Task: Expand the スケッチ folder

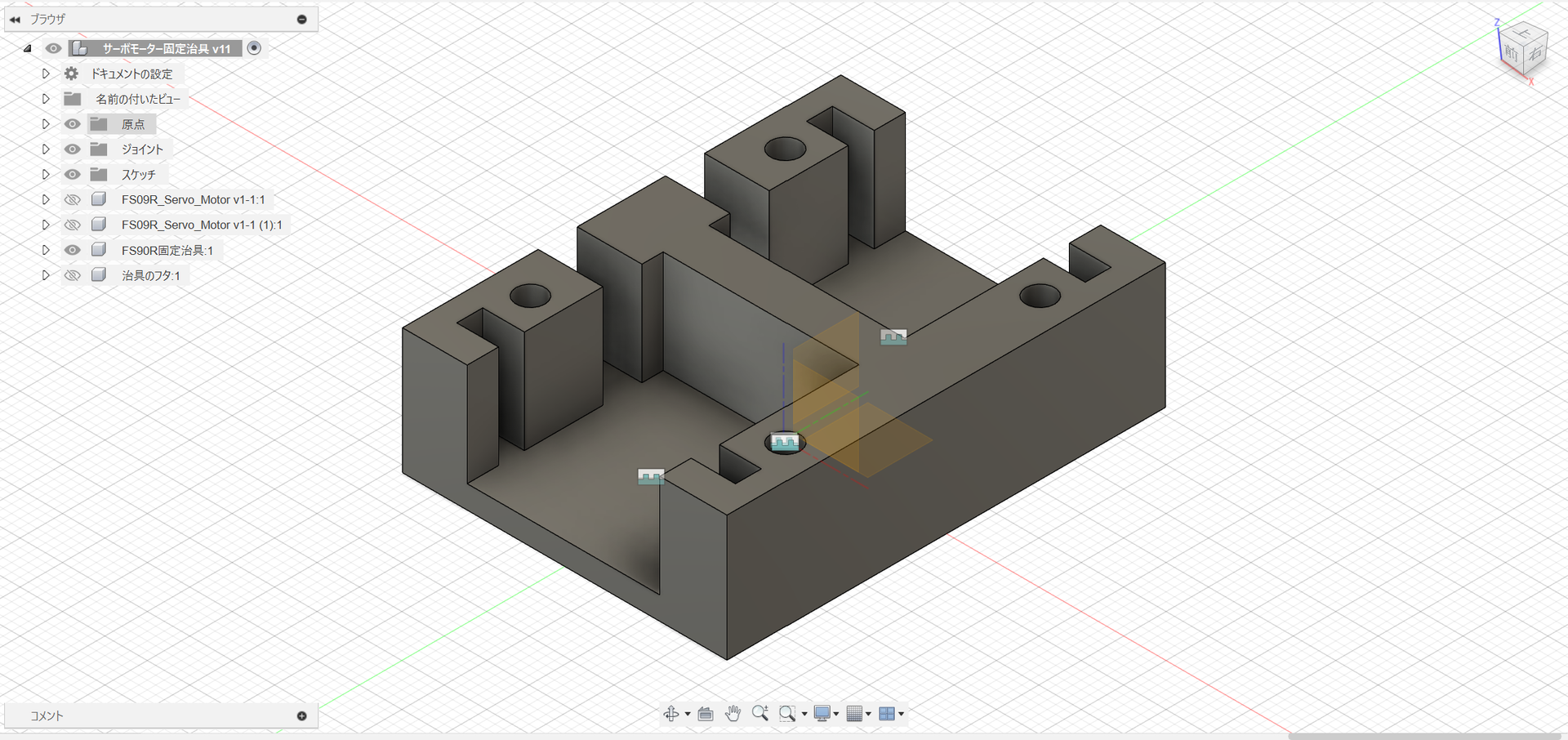Action: pos(46,175)
